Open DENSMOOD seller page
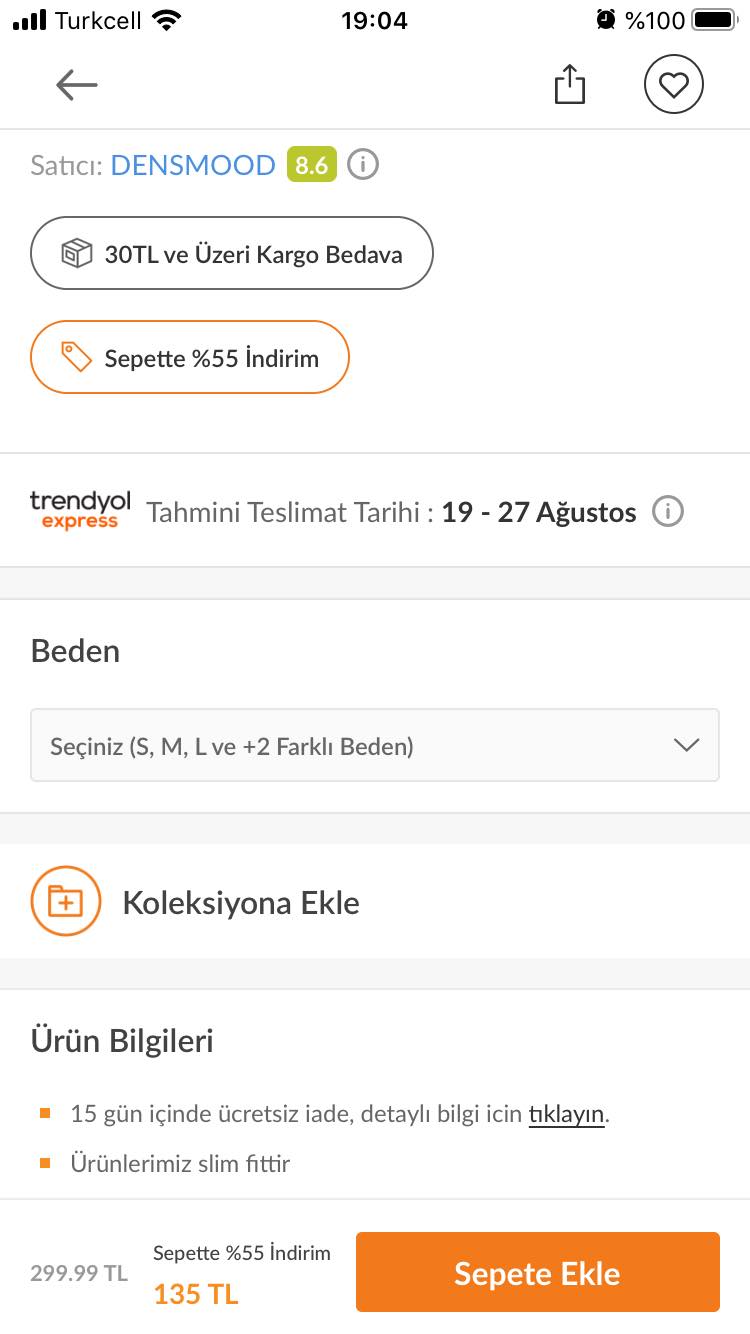The image size is (750, 1334). 193,165
